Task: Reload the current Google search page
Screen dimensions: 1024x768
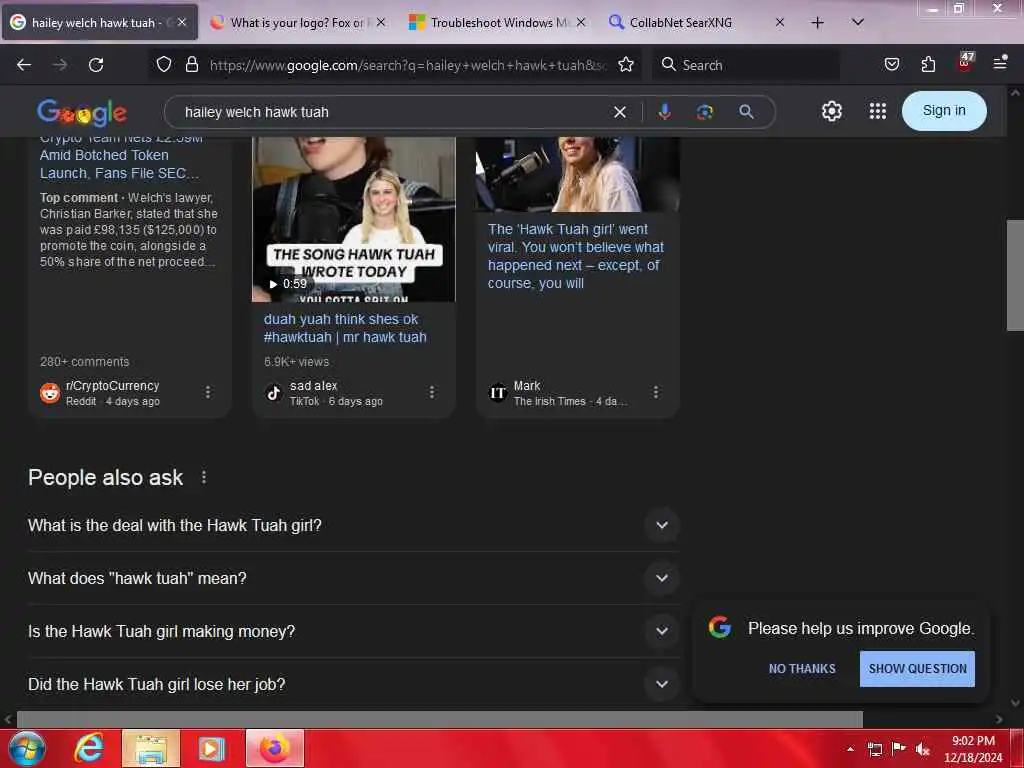Action: (x=96, y=65)
